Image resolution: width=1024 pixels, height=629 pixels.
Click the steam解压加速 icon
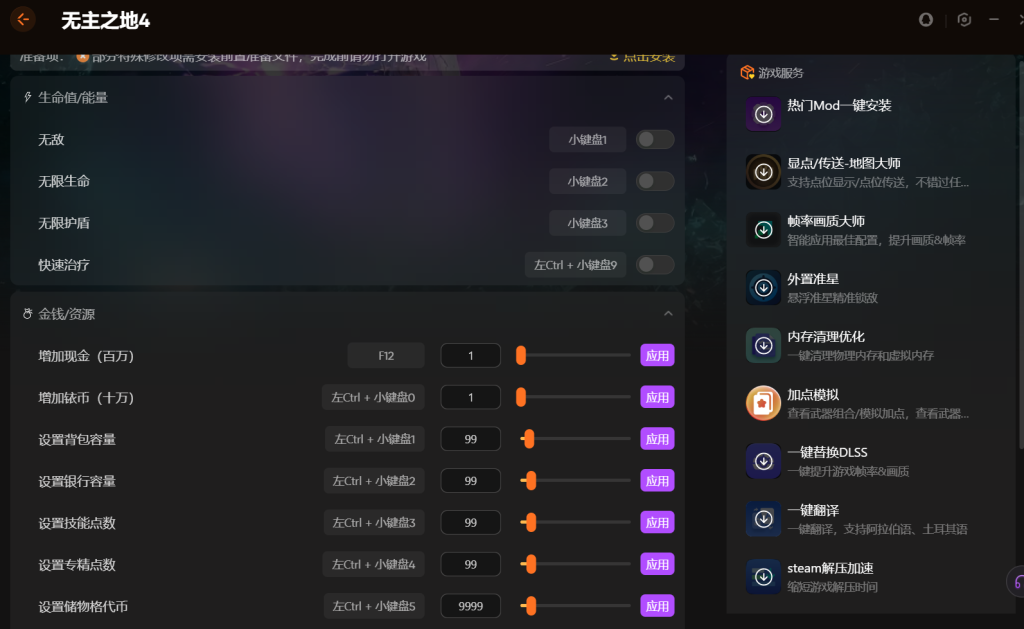tap(763, 577)
